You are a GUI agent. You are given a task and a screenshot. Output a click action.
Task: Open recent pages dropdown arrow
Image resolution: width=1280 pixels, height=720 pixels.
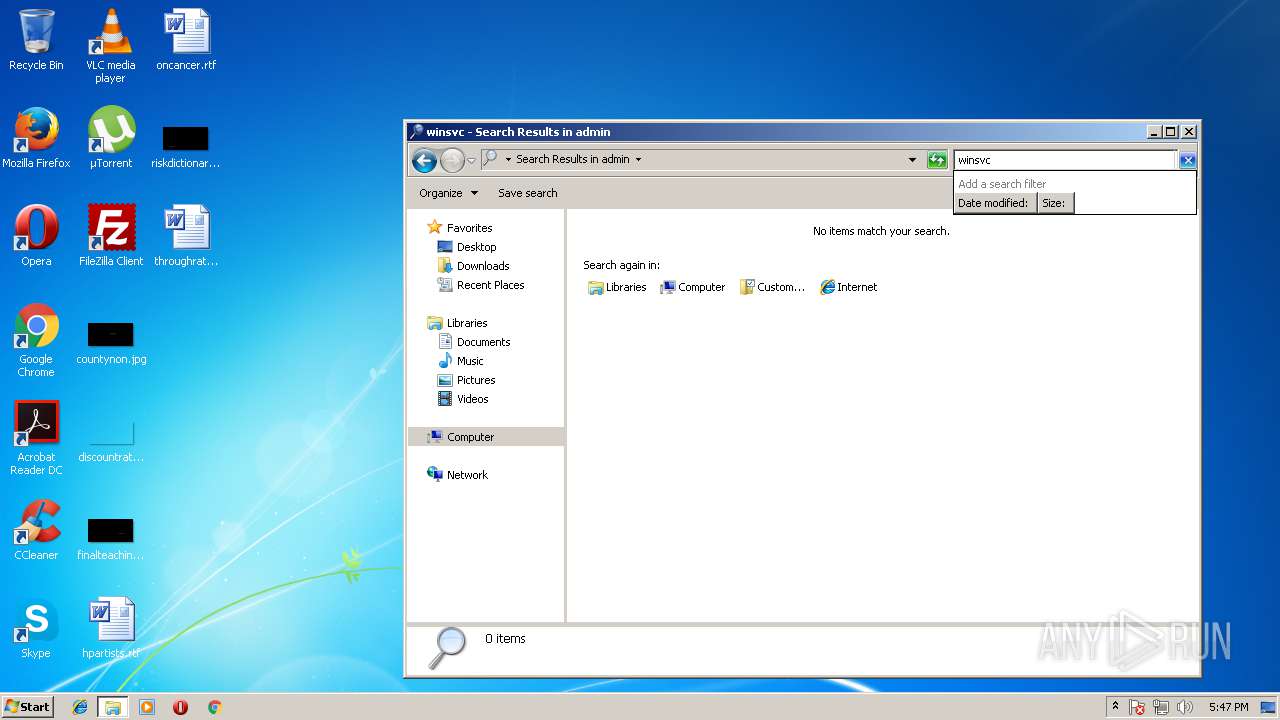471,160
